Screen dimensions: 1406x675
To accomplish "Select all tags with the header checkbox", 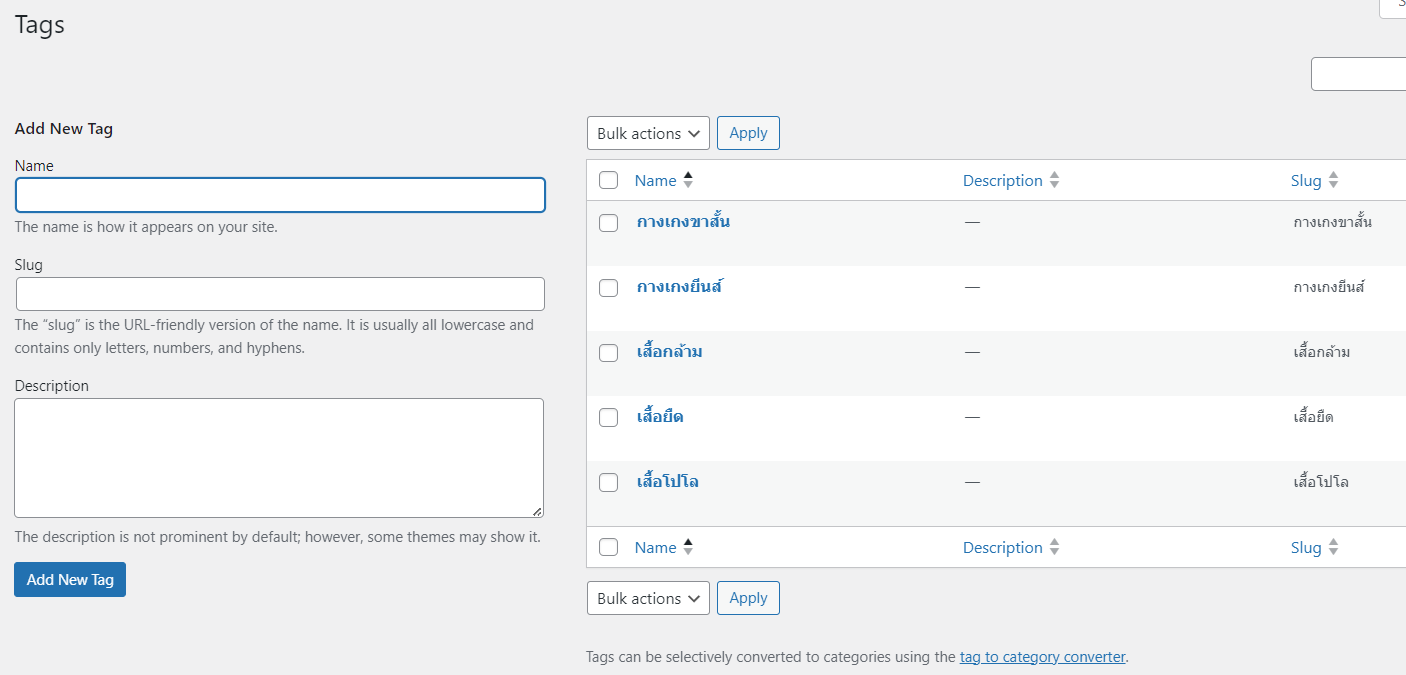I will 608,180.
